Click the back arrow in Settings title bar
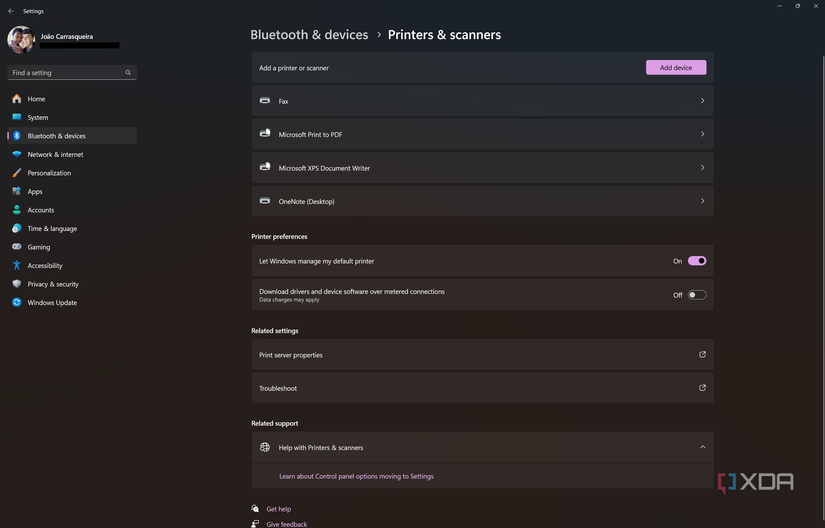The width and height of the screenshot is (825, 528). coord(11,11)
